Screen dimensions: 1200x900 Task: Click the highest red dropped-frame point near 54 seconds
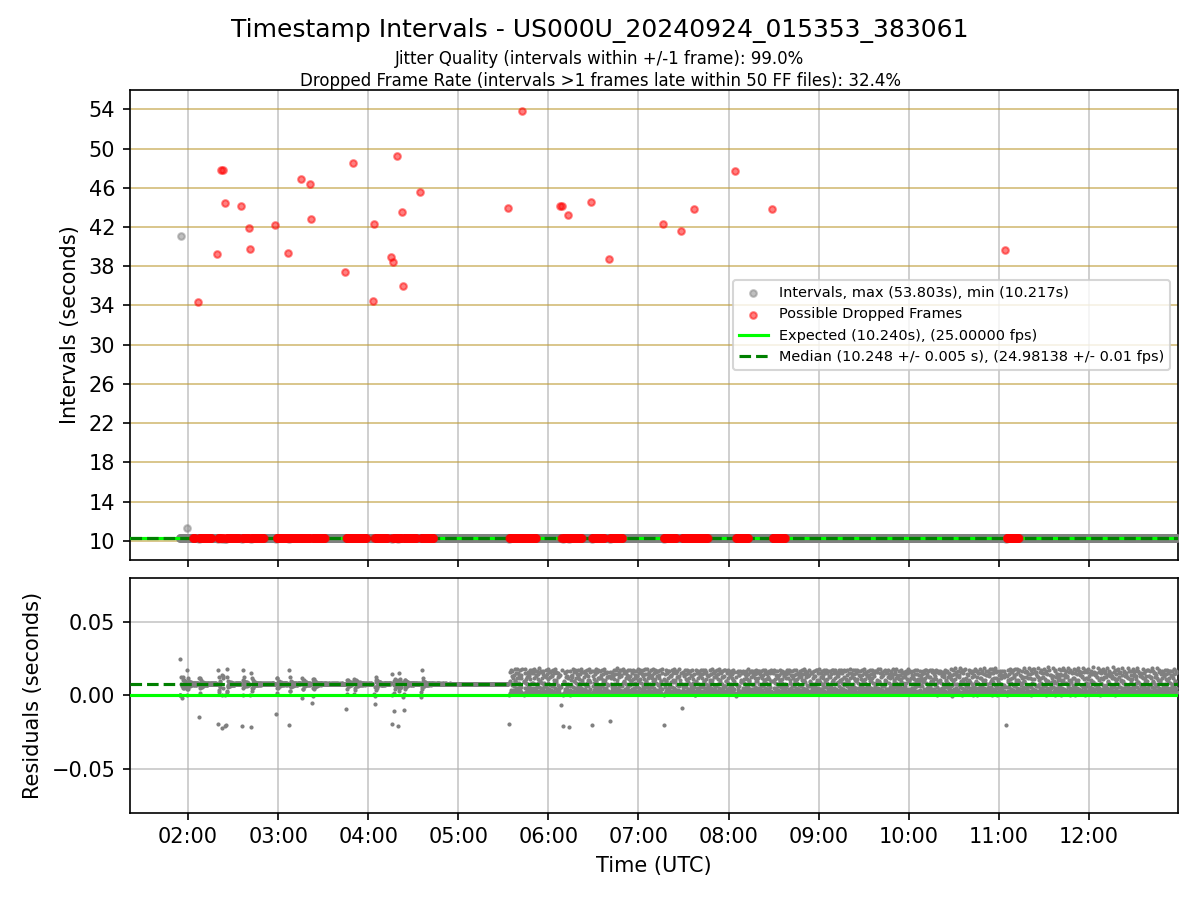pyautogui.click(x=522, y=111)
